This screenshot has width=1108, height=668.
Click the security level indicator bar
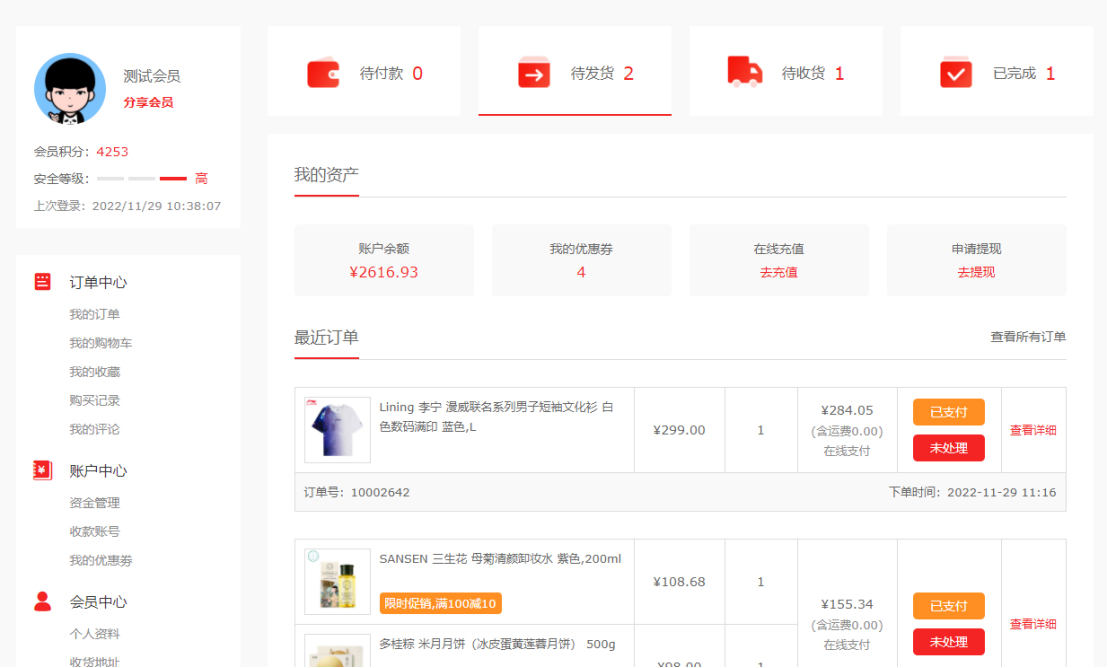(x=142, y=179)
